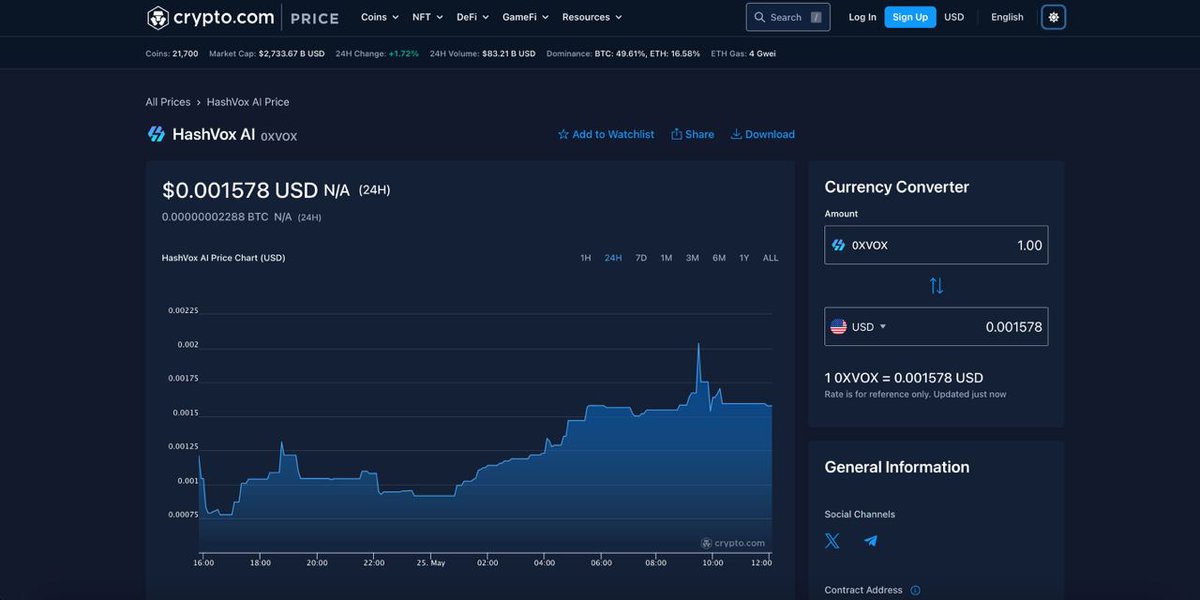The image size is (1200, 600).
Task: Click the 0XVOX amount field showing 1.00
Action: 936,245
